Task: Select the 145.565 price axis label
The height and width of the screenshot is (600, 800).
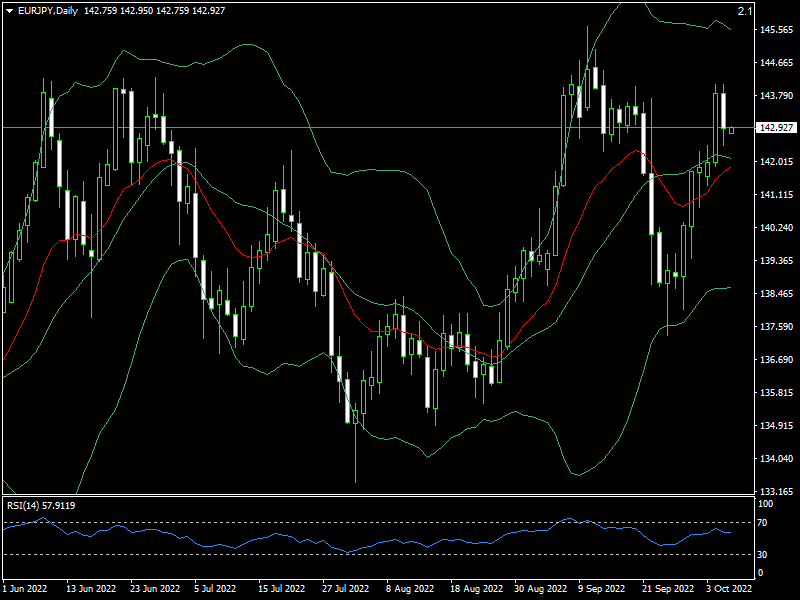Action: pos(777,30)
